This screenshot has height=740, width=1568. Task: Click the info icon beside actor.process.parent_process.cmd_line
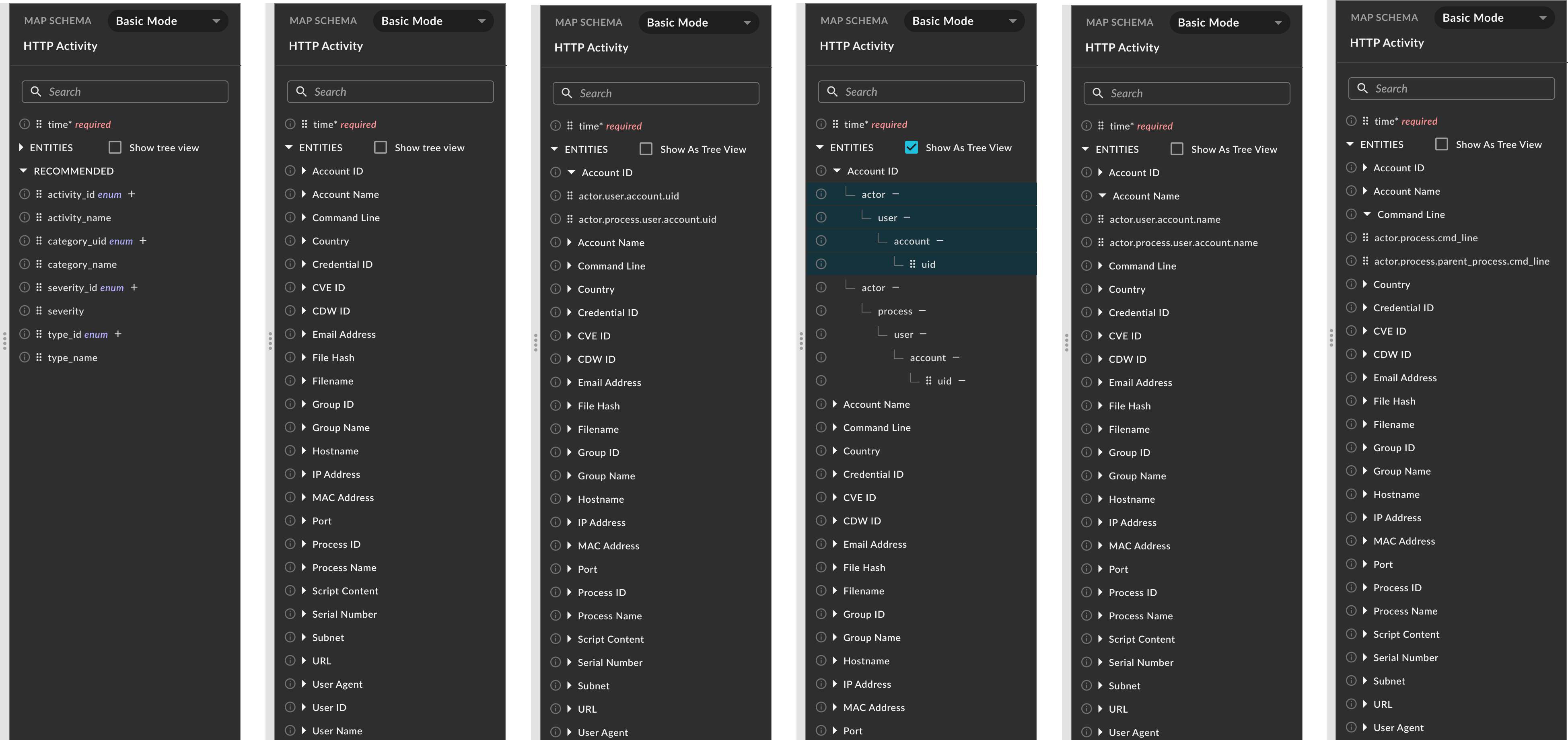pyautogui.click(x=1351, y=261)
